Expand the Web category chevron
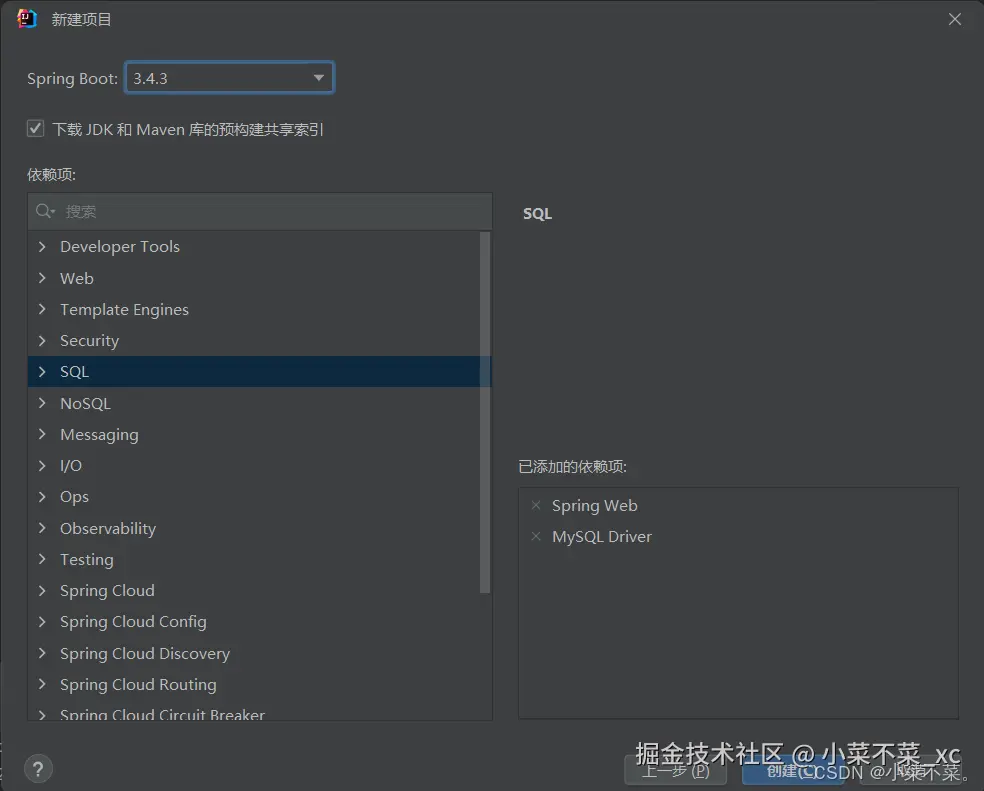The height and width of the screenshot is (791, 984). pos(42,277)
